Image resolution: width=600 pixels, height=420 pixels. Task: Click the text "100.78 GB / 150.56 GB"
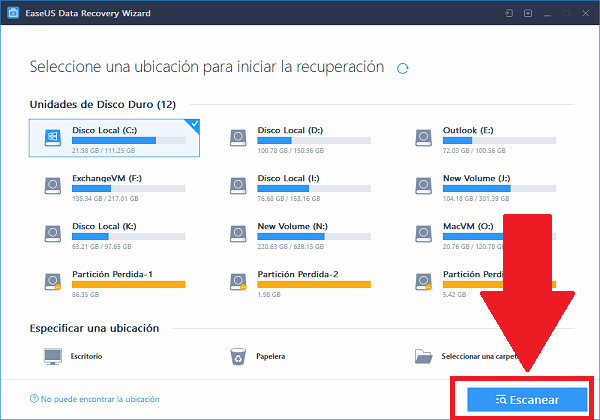click(x=290, y=151)
